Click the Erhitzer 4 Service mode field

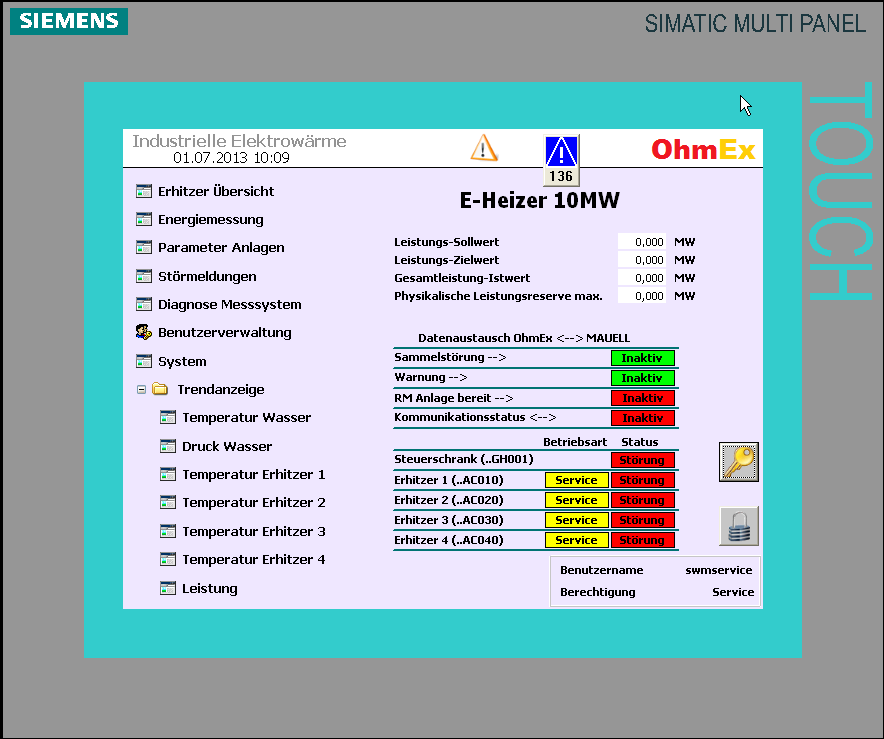click(576, 540)
